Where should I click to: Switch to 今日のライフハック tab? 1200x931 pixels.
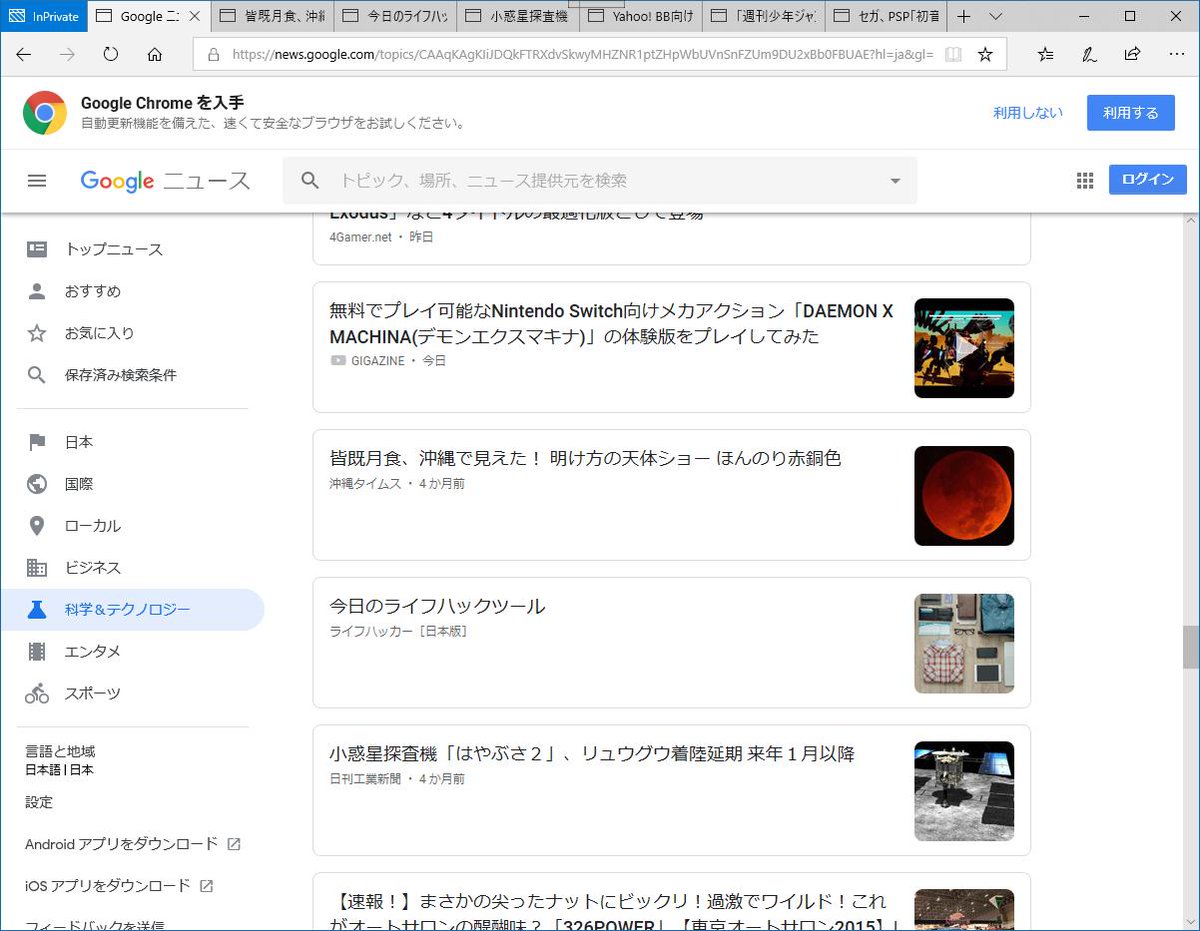tap(395, 17)
